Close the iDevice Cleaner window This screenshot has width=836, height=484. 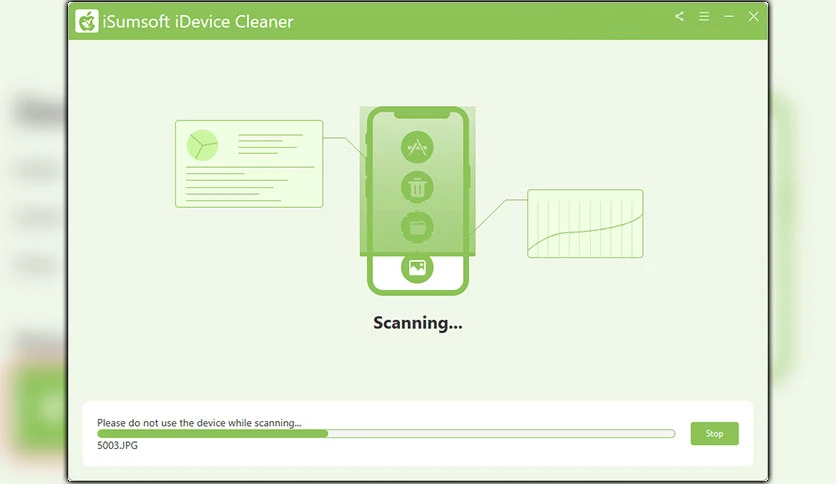(753, 17)
